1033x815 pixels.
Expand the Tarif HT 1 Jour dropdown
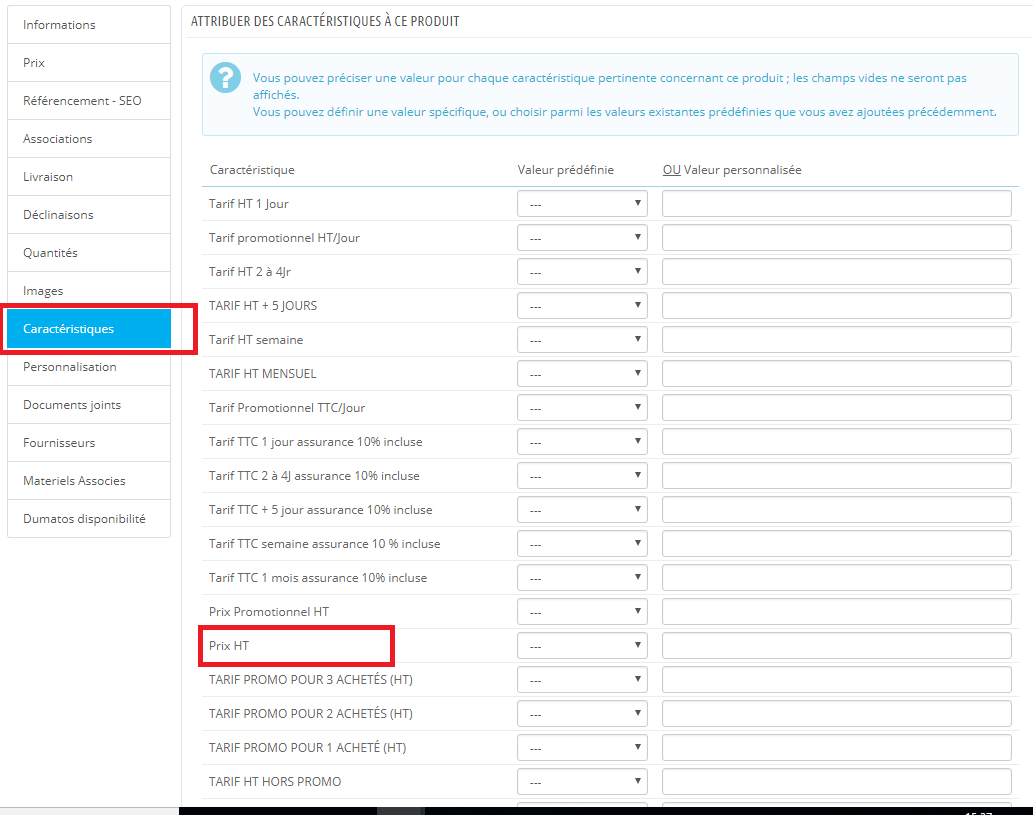coord(582,204)
